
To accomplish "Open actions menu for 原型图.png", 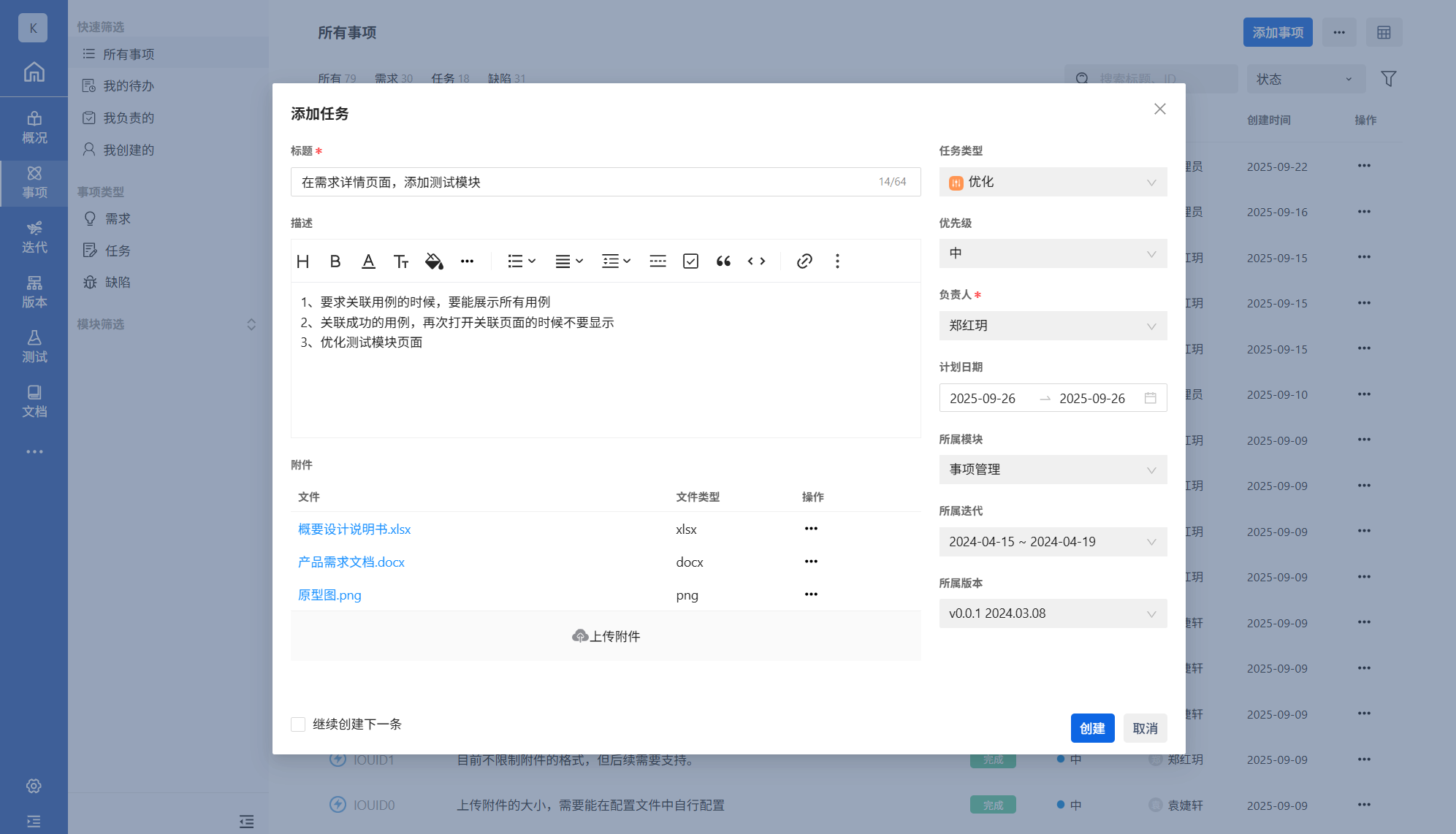I will click(811, 594).
